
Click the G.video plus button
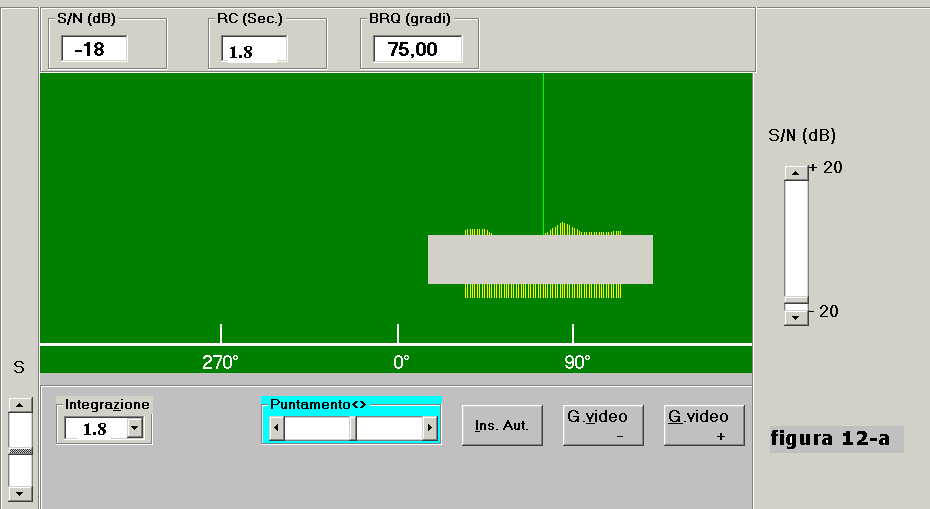(704, 425)
